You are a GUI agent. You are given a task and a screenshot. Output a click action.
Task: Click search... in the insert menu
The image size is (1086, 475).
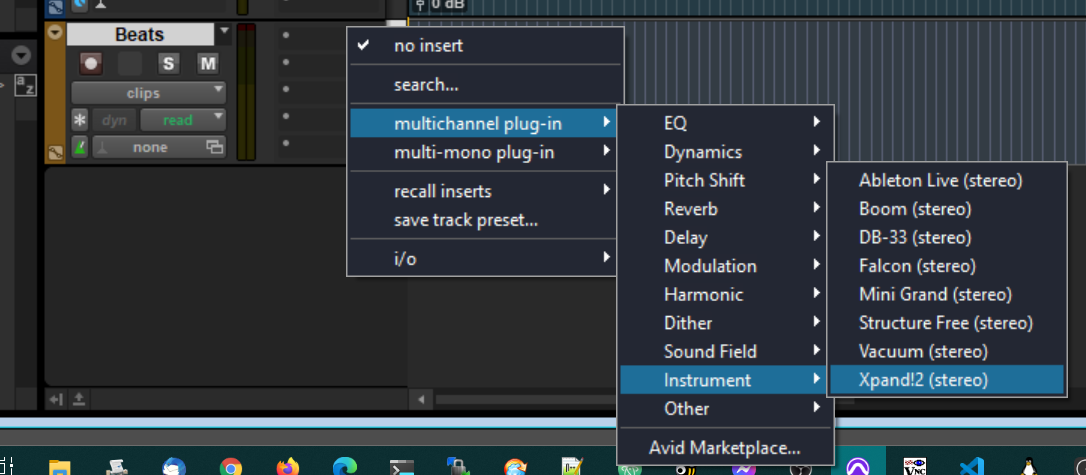click(x=426, y=85)
